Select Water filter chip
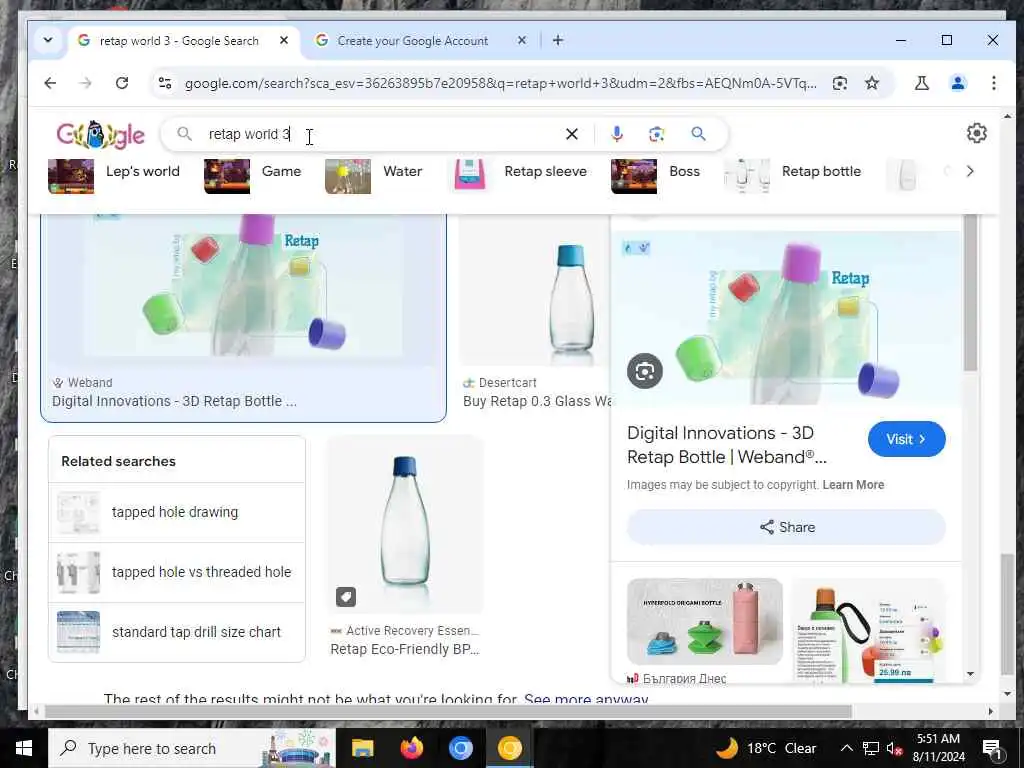This screenshot has height=768, width=1024. tap(374, 174)
